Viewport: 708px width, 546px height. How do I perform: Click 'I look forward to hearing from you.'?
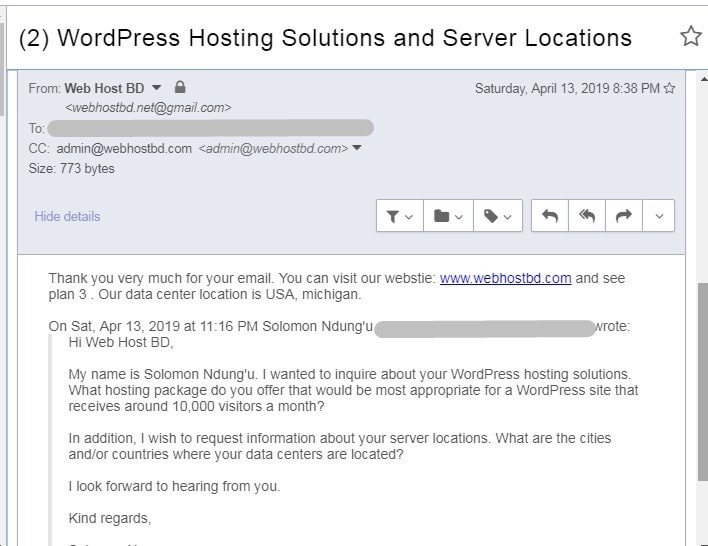[x=174, y=486]
